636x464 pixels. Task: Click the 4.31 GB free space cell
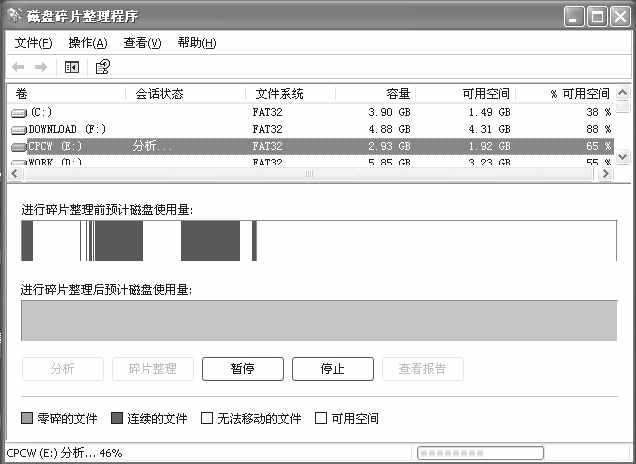coord(489,129)
